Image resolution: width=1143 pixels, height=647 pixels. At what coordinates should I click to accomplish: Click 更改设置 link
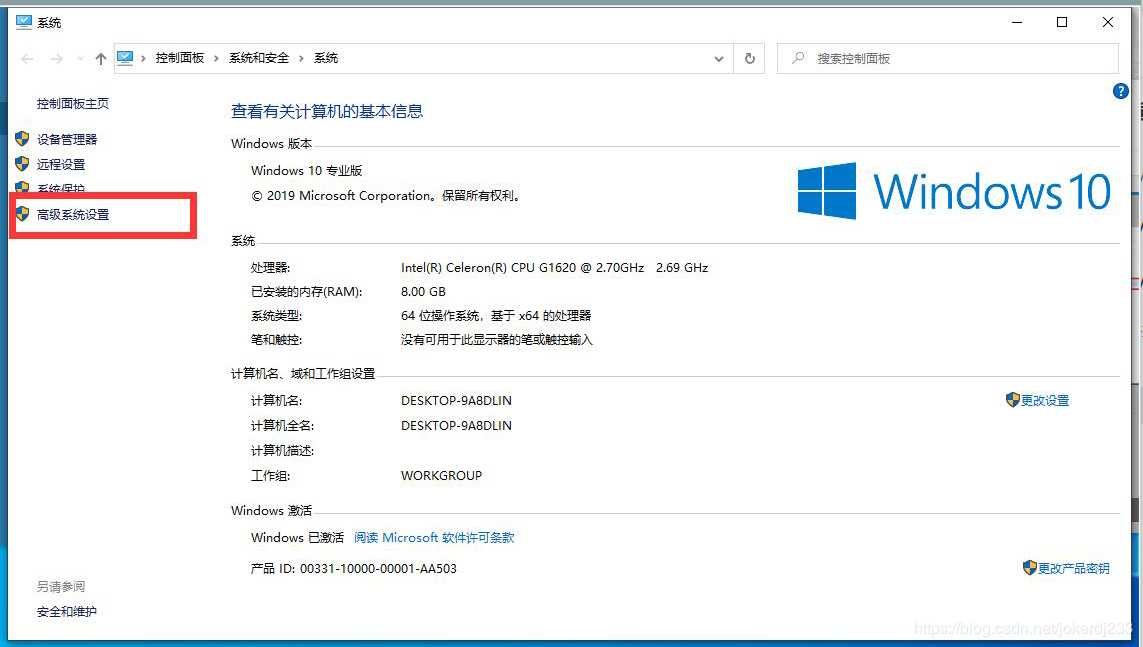1045,401
